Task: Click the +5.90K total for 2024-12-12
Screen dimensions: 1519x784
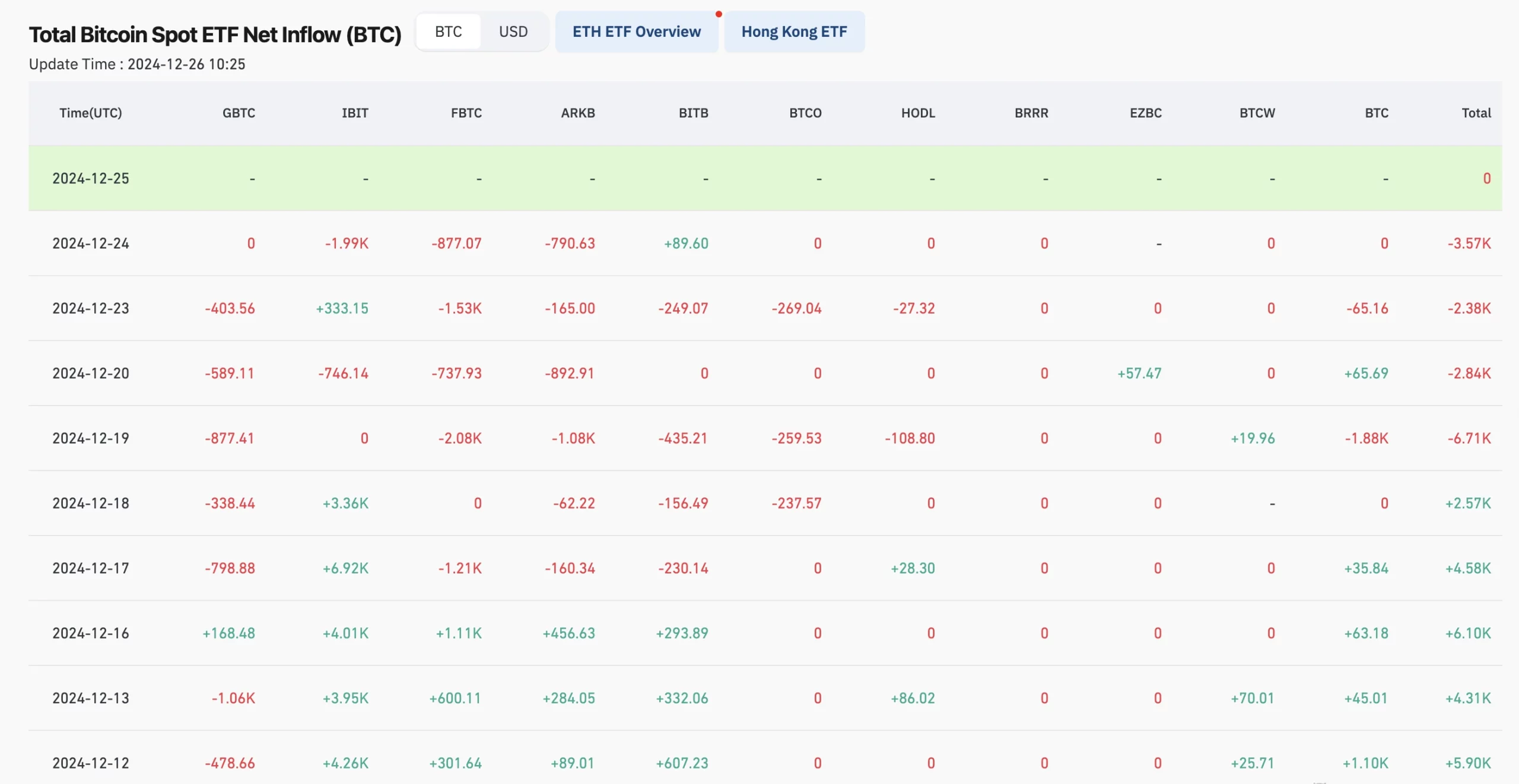Action: click(1468, 763)
